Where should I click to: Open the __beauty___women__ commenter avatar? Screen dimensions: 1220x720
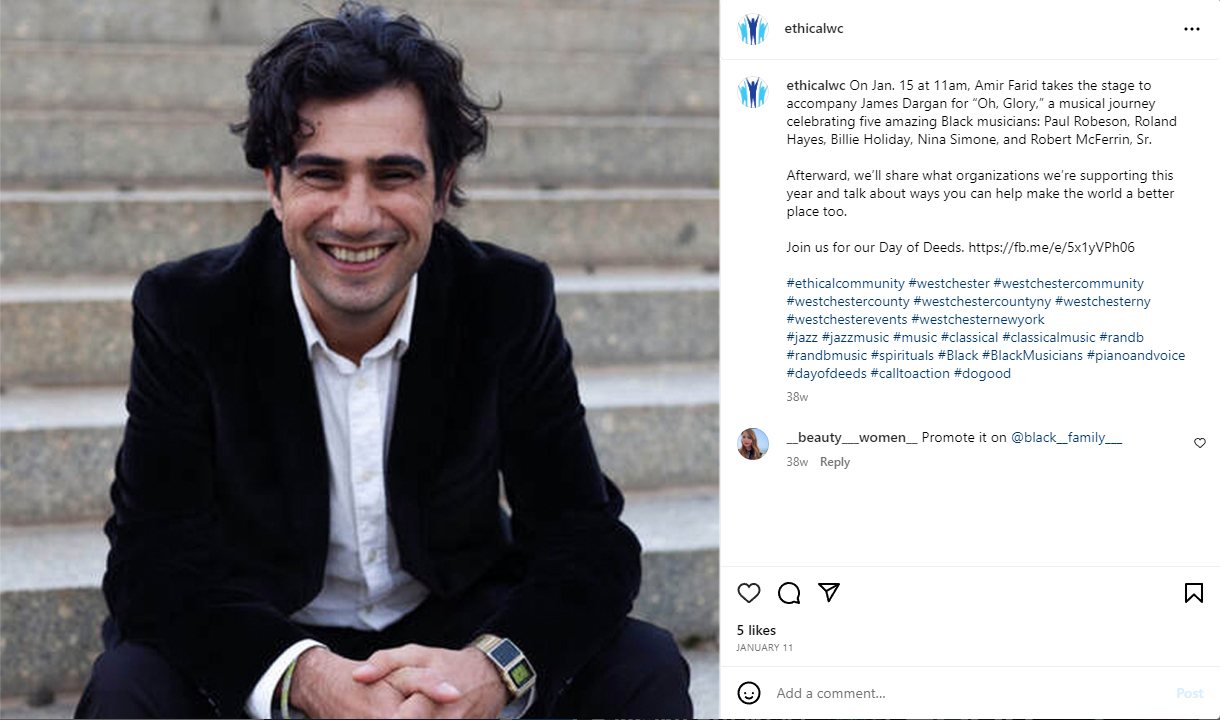[x=752, y=444]
